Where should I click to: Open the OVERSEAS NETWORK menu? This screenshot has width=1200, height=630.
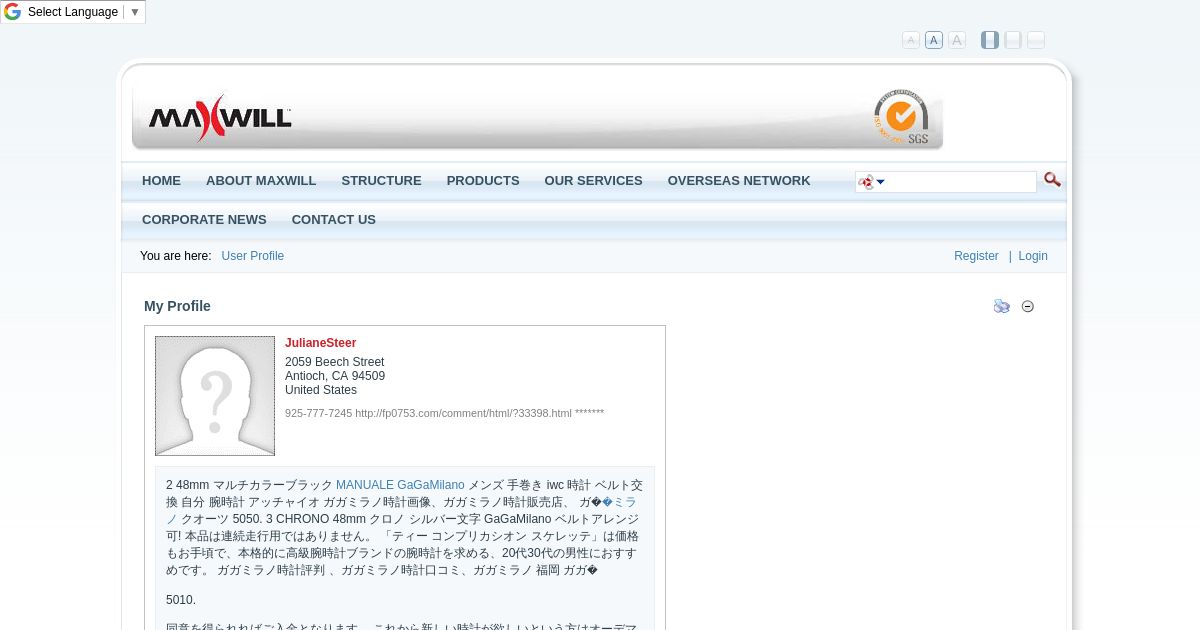(739, 181)
